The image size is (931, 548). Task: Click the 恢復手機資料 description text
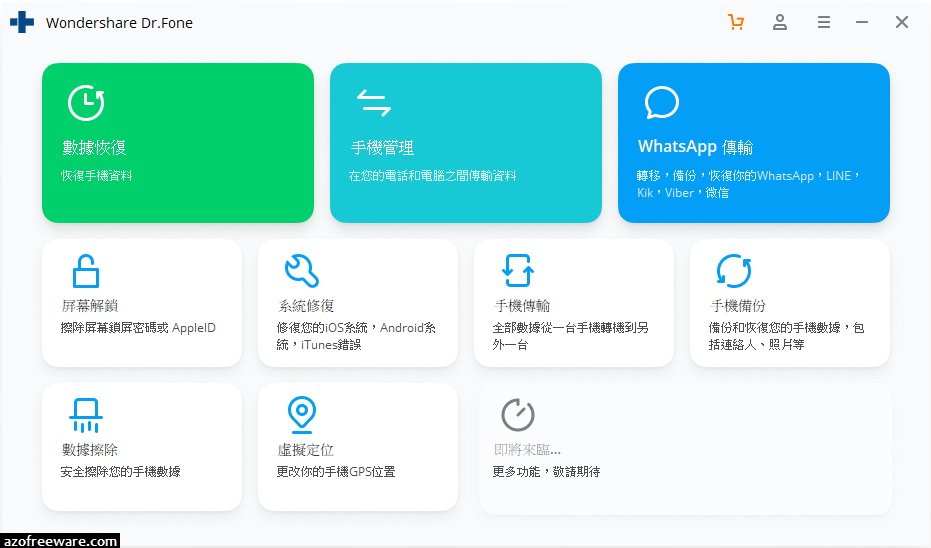coord(96,176)
